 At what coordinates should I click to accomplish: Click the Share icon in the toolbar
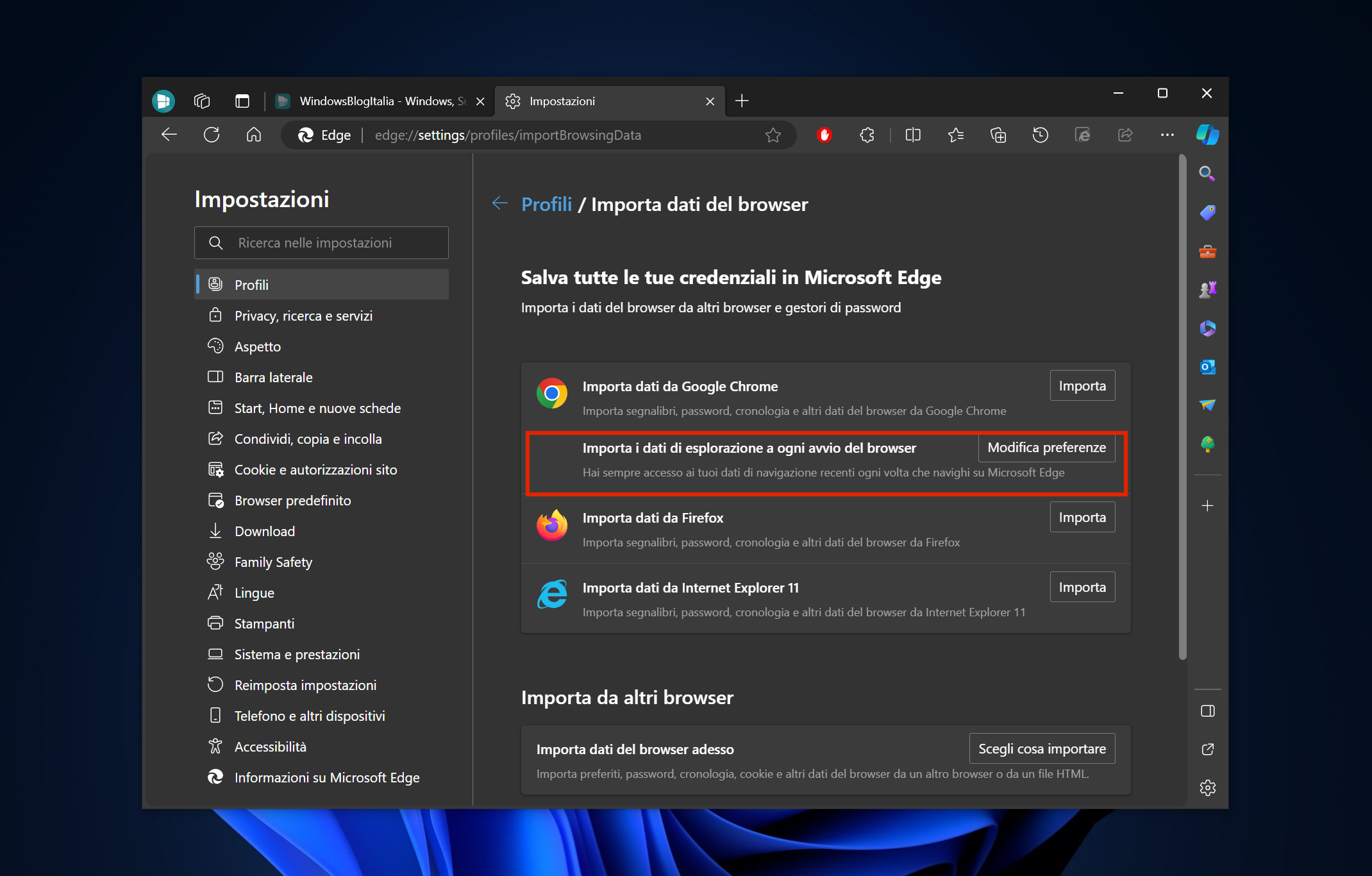(x=1125, y=135)
